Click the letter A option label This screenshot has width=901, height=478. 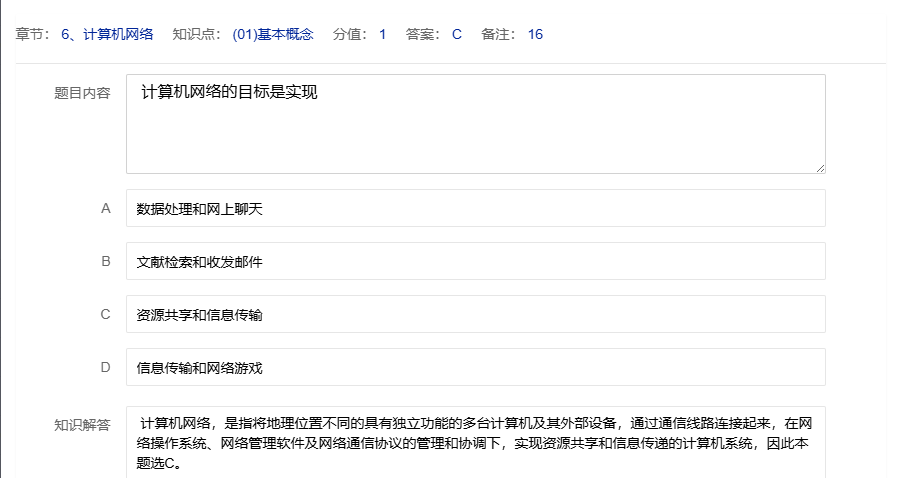coord(105,209)
